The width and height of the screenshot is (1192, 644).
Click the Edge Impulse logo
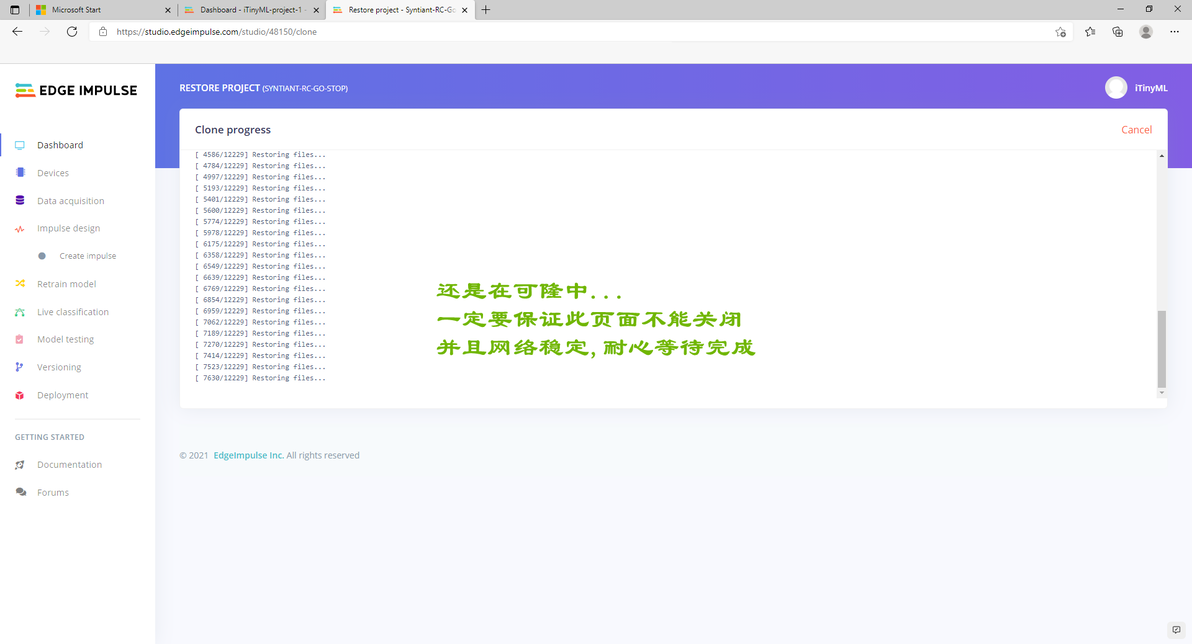76,90
